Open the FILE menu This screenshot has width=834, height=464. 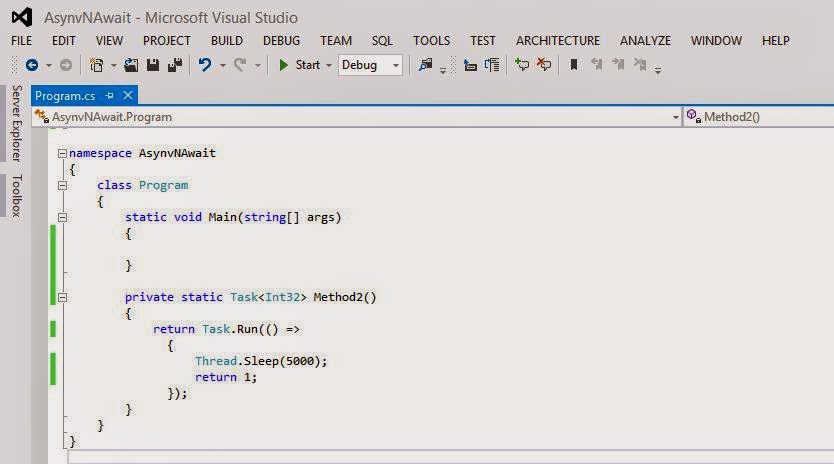(x=21, y=41)
